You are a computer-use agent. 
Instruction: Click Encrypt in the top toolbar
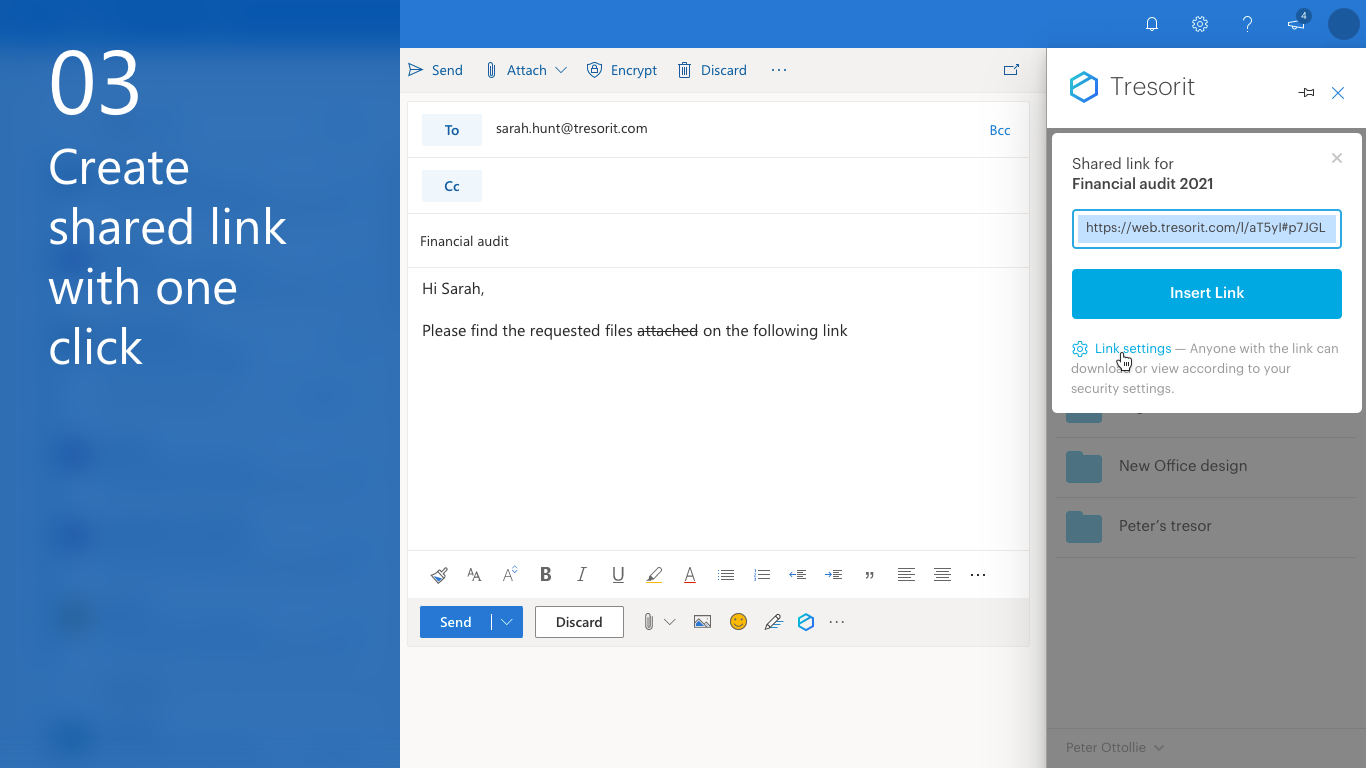(622, 70)
